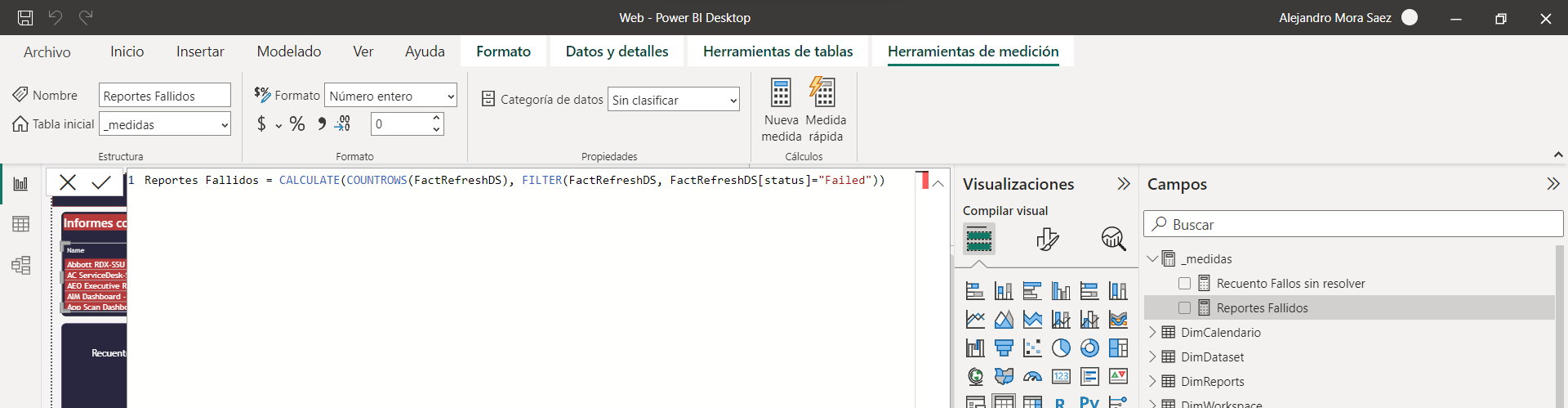Open the Formato Número entero dropdown
This screenshot has height=408, width=1568.
[x=390, y=96]
